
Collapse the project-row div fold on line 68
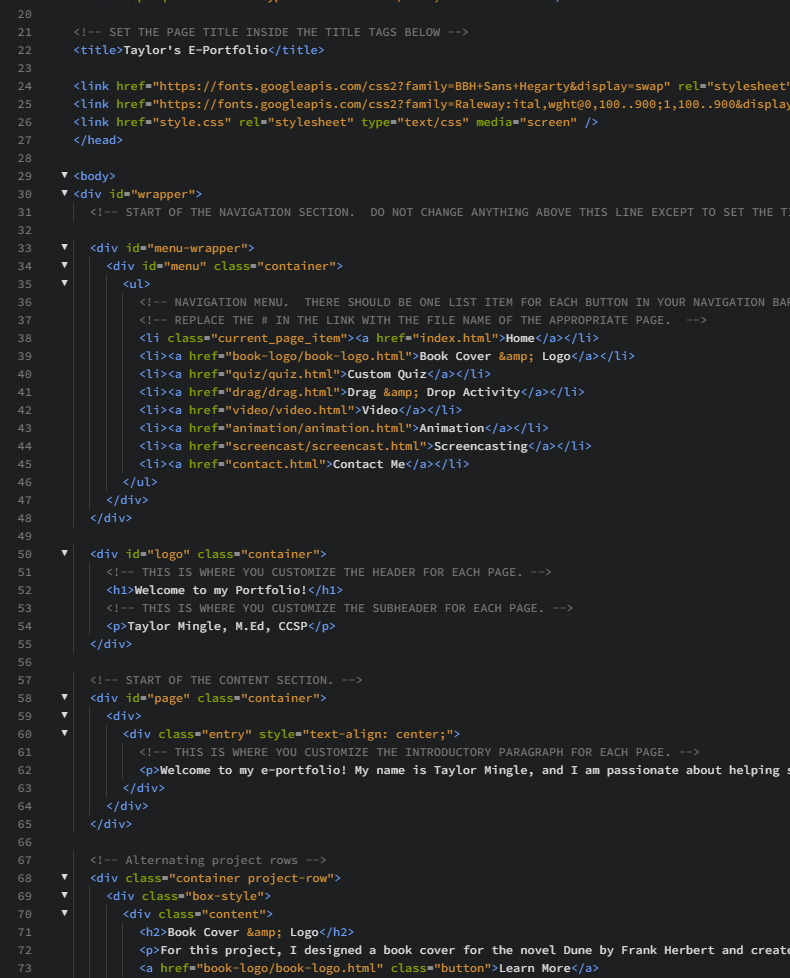point(64,878)
